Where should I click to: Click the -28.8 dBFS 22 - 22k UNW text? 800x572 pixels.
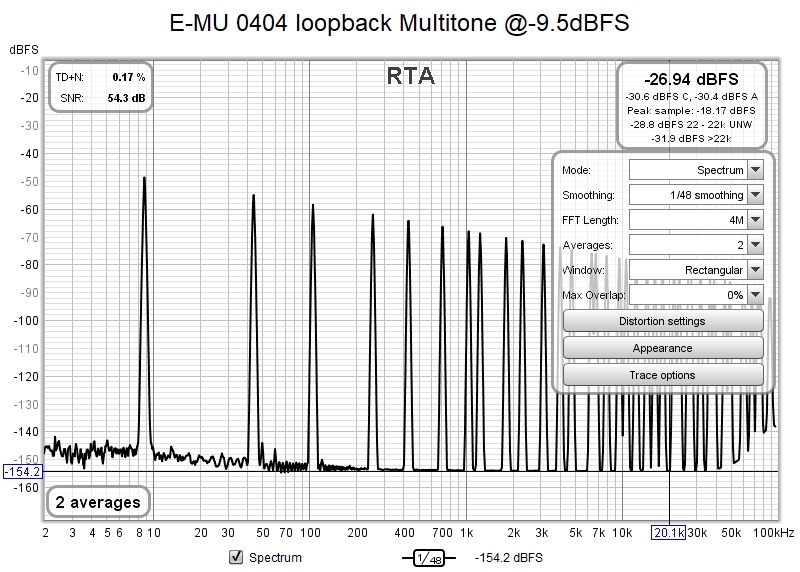pos(691,125)
